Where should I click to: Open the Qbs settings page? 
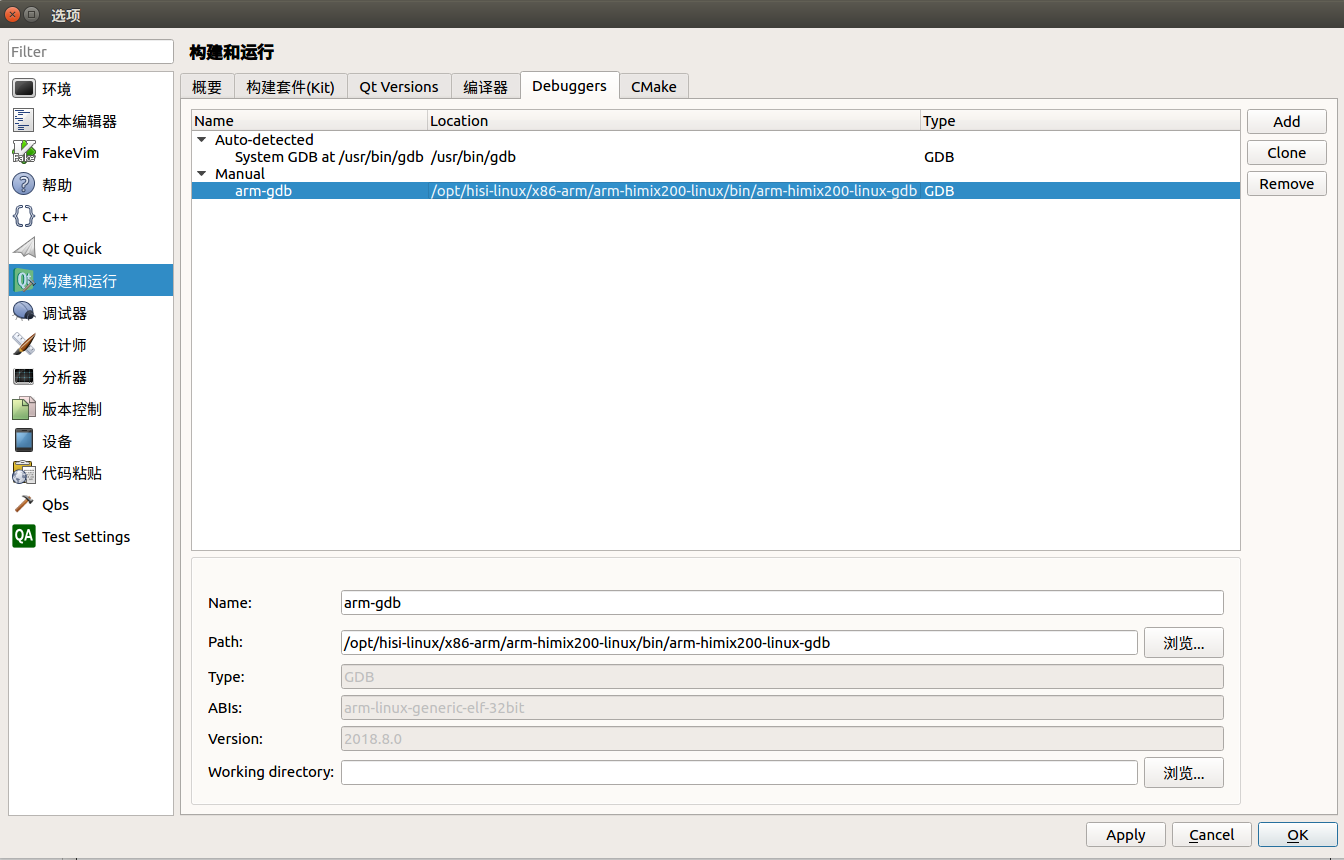pyautogui.click(x=53, y=504)
